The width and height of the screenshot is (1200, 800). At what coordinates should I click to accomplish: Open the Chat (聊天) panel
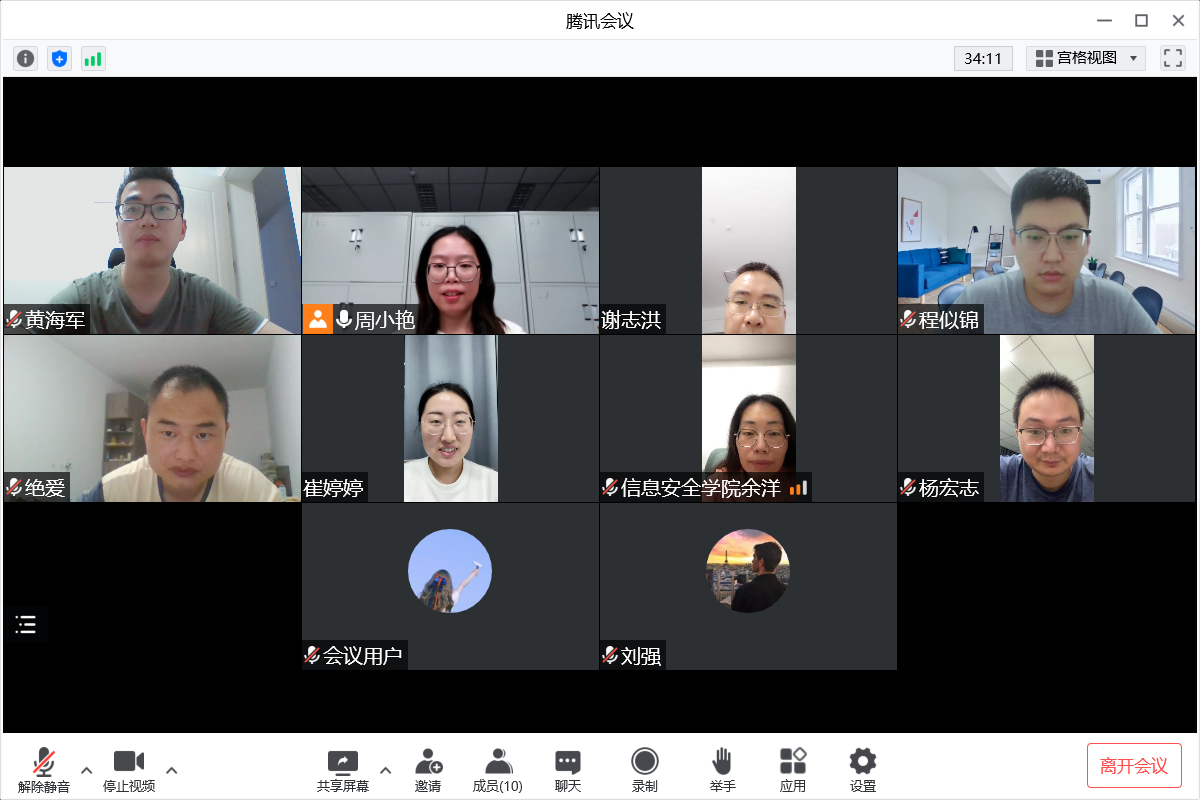tap(568, 770)
